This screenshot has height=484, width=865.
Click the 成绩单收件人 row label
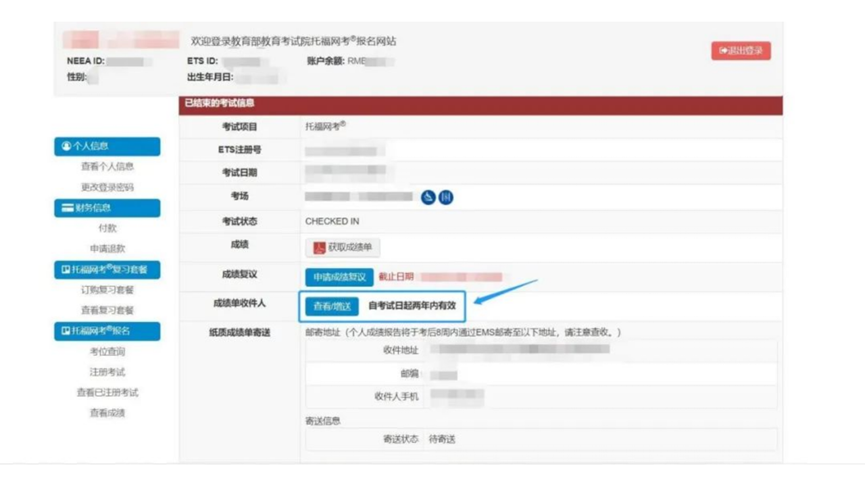(x=239, y=303)
